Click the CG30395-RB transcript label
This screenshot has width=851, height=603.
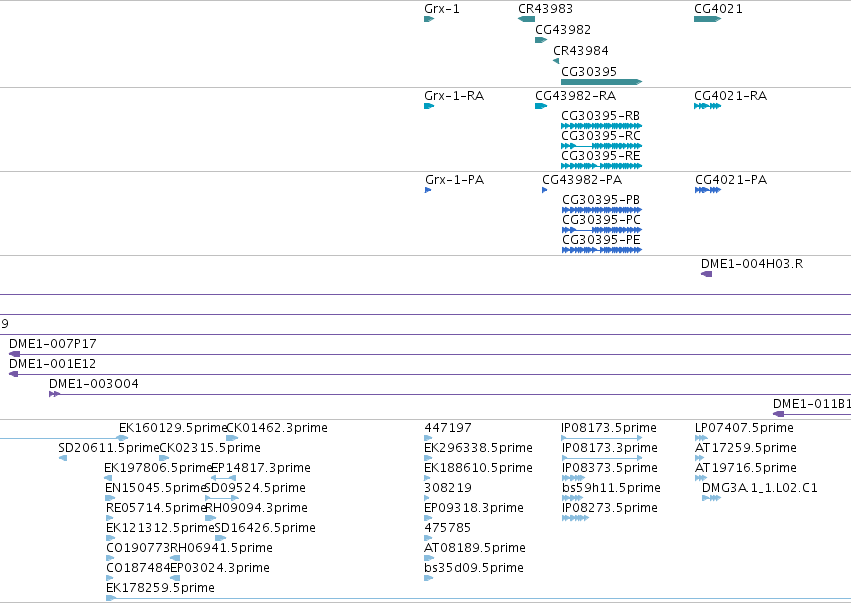(x=600, y=116)
